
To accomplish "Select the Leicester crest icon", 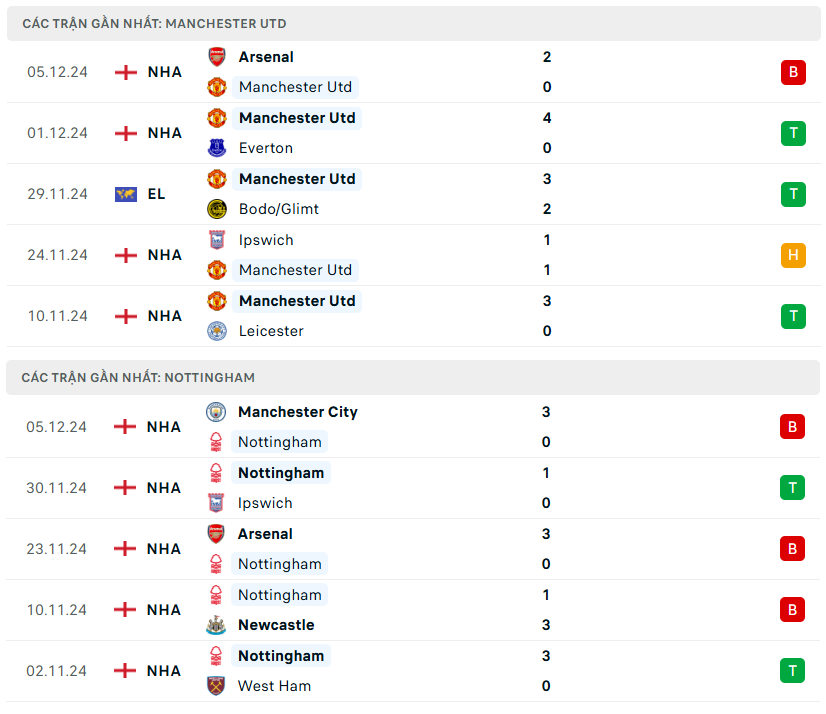I will 216,331.
